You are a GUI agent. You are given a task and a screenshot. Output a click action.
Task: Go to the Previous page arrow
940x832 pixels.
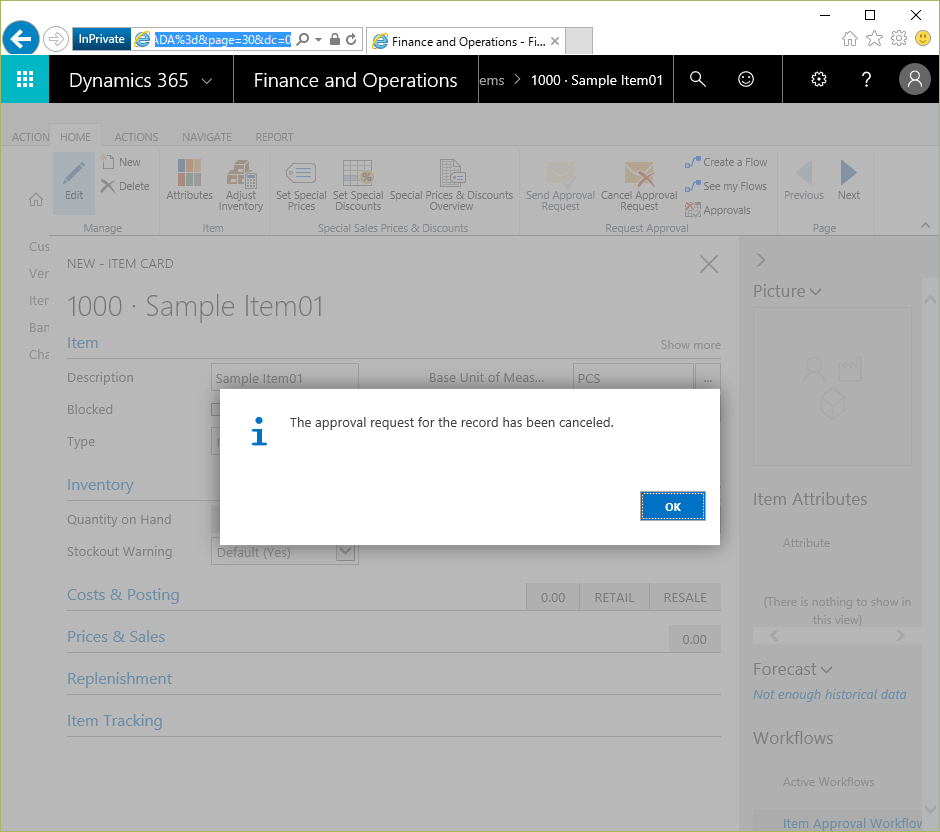pyautogui.click(x=804, y=180)
